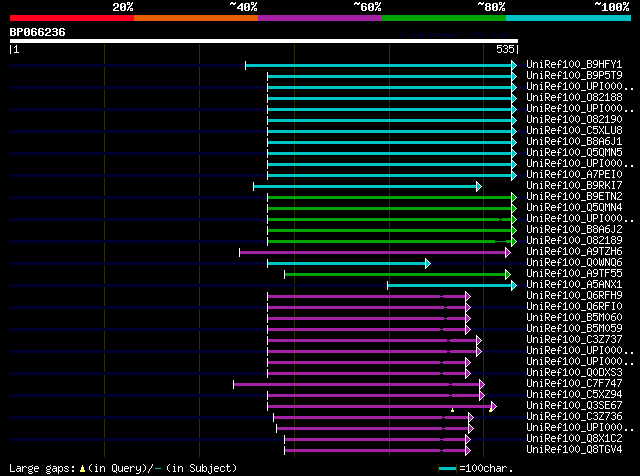The height and width of the screenshot is (476, 640).
Task: Select the UniRef100_Q5QMN5 label
Action: point(574,153)
